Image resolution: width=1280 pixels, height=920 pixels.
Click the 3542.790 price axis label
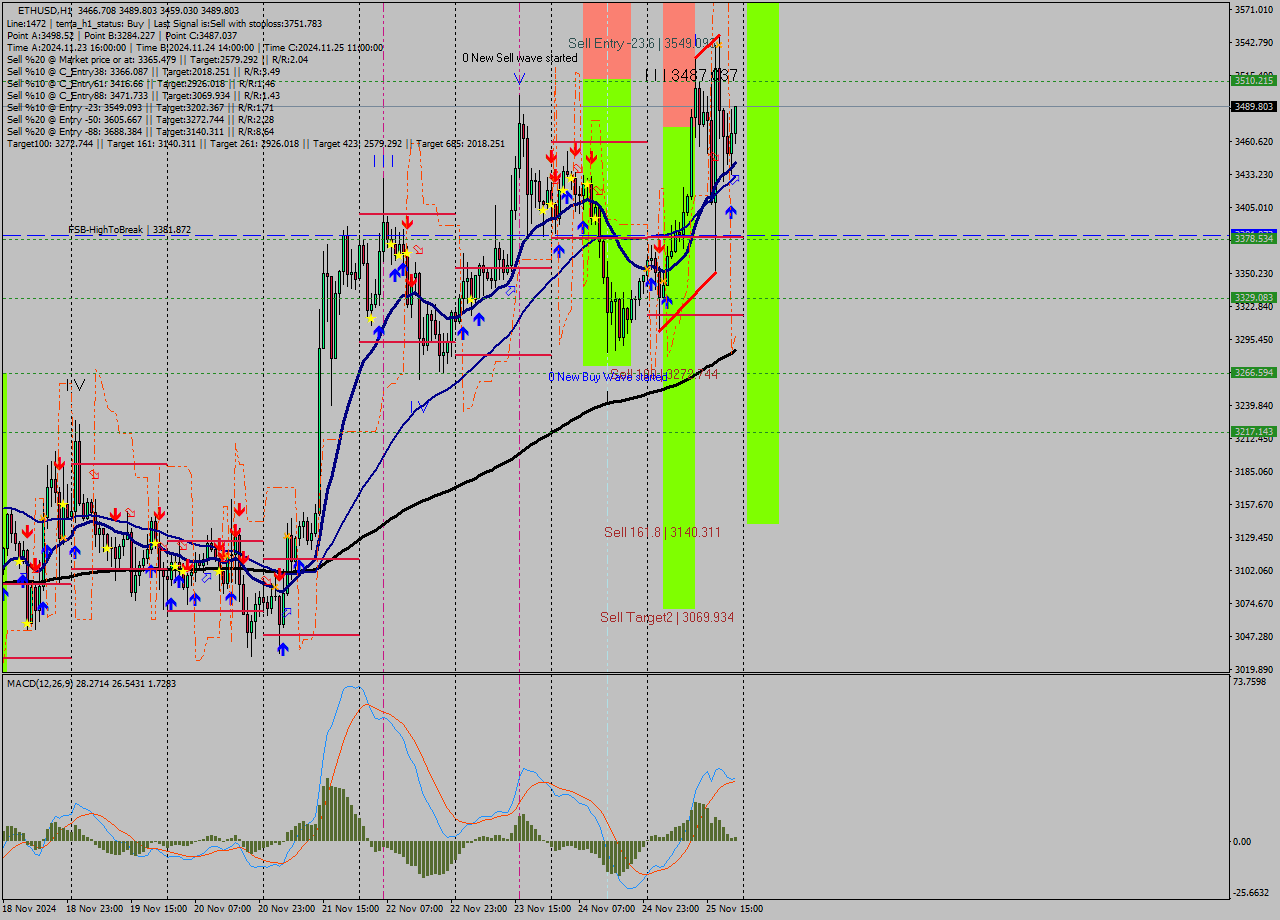coord(1254,42)
